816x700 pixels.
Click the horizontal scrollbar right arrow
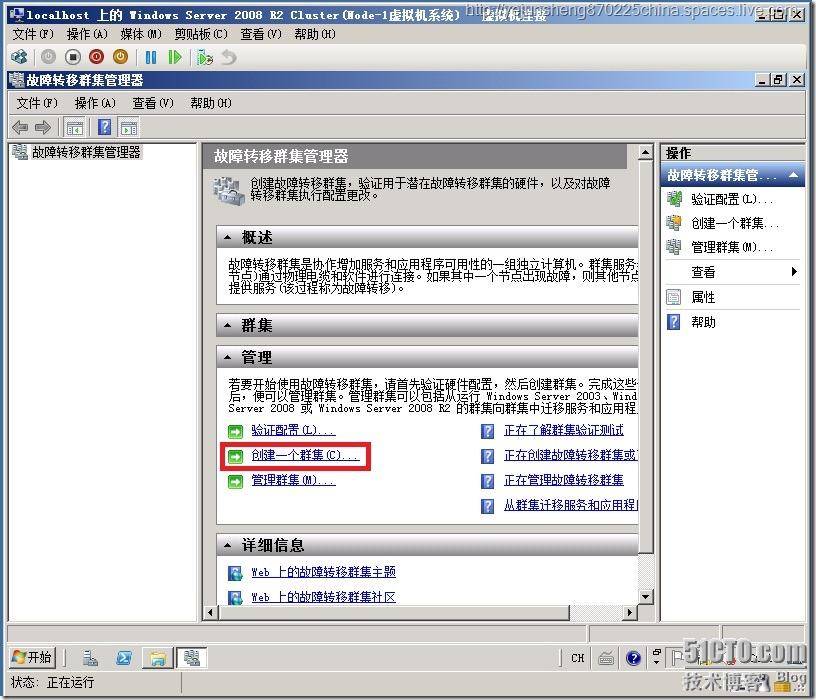coord(629,613)
